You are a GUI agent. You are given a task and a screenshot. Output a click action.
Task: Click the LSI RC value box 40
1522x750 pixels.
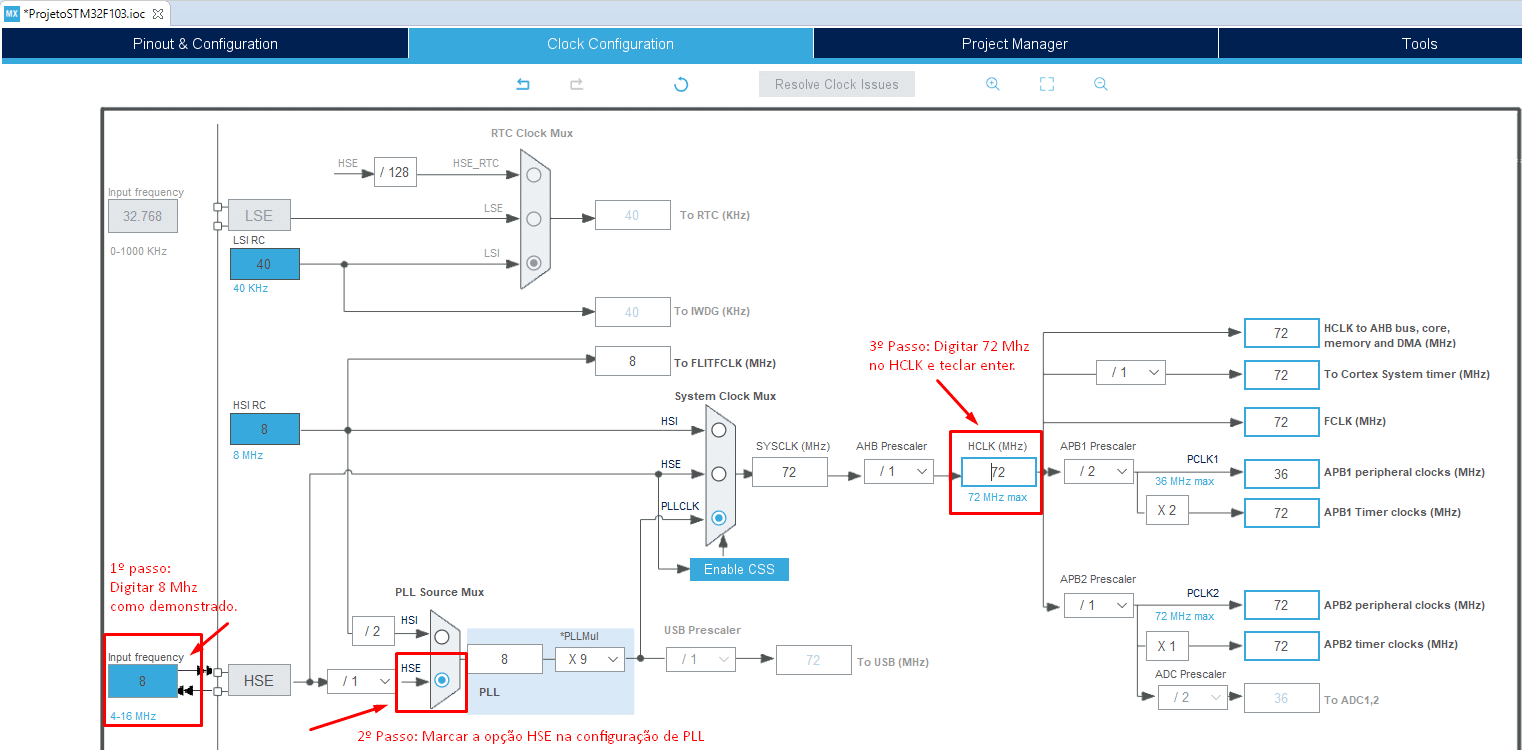tap(264, 264)
